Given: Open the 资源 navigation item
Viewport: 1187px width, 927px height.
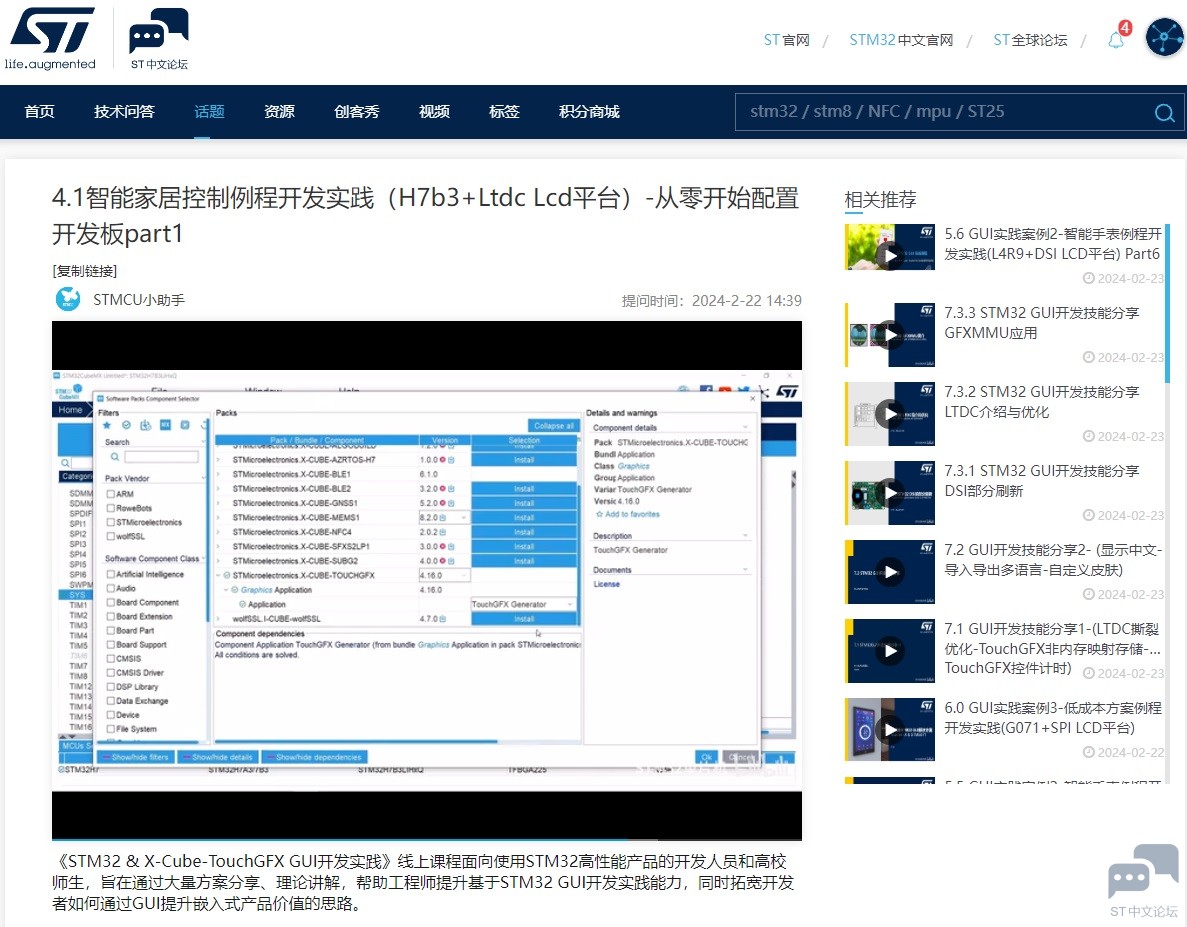Looking at the screenshot, I should tap(279, 111).
